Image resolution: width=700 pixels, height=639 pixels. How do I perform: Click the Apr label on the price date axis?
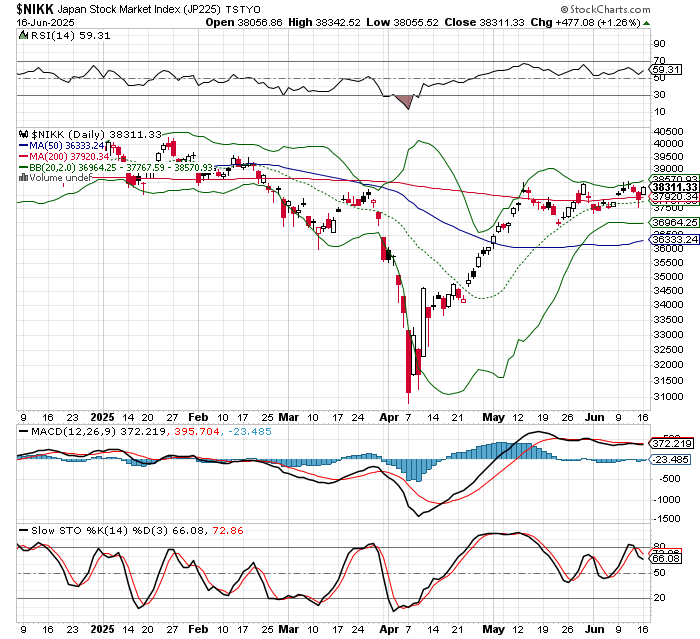(x=388, y=418)
